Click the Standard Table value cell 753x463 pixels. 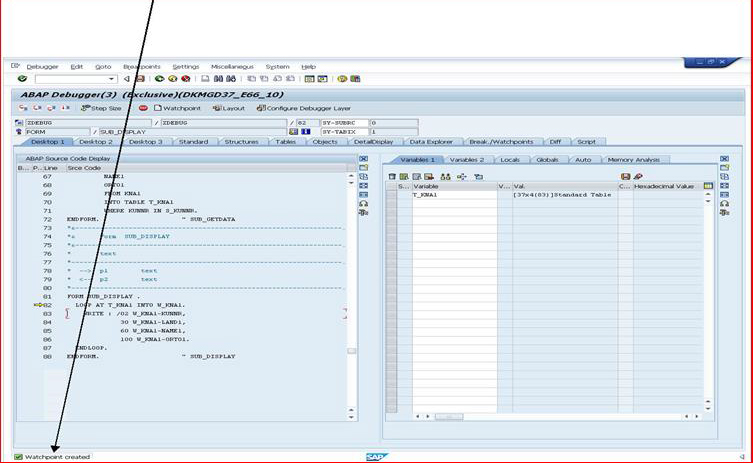point(565,195)
